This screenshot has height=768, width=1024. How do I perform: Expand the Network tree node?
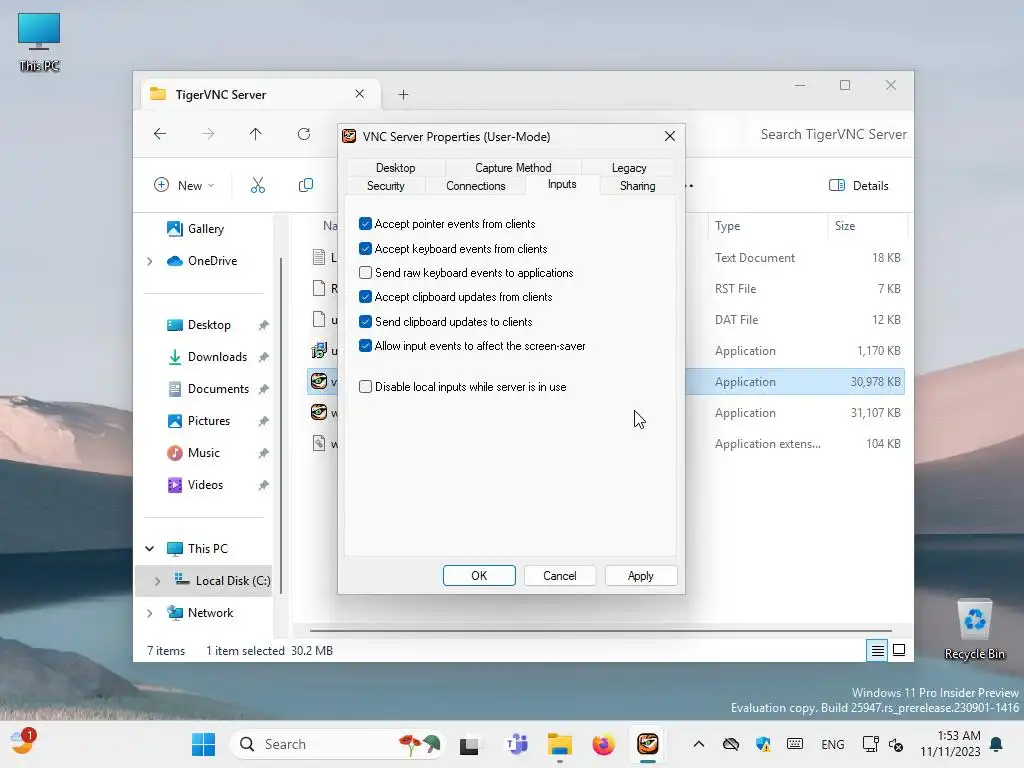click(150, 613)
